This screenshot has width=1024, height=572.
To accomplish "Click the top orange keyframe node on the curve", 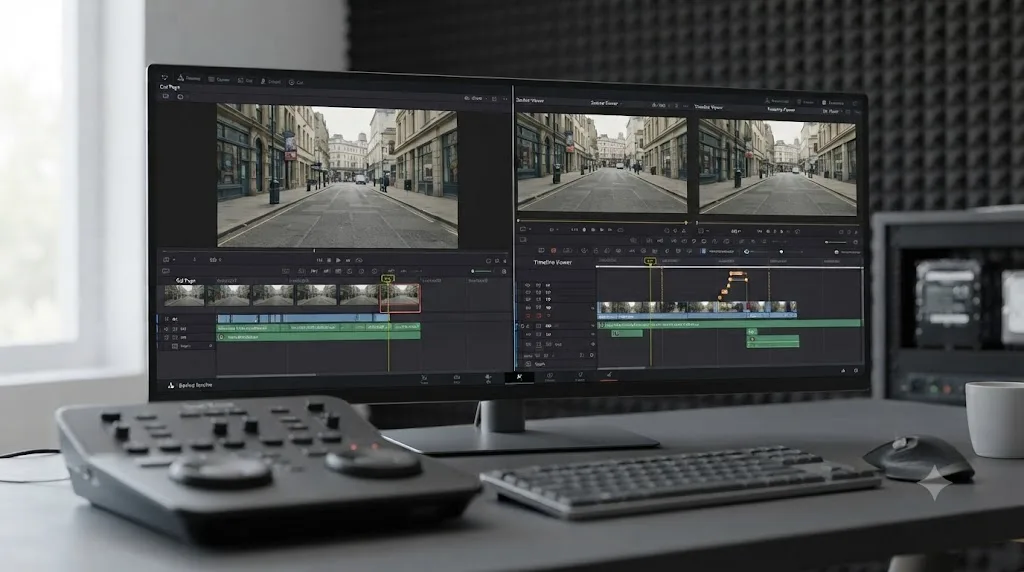I will 737,274.
